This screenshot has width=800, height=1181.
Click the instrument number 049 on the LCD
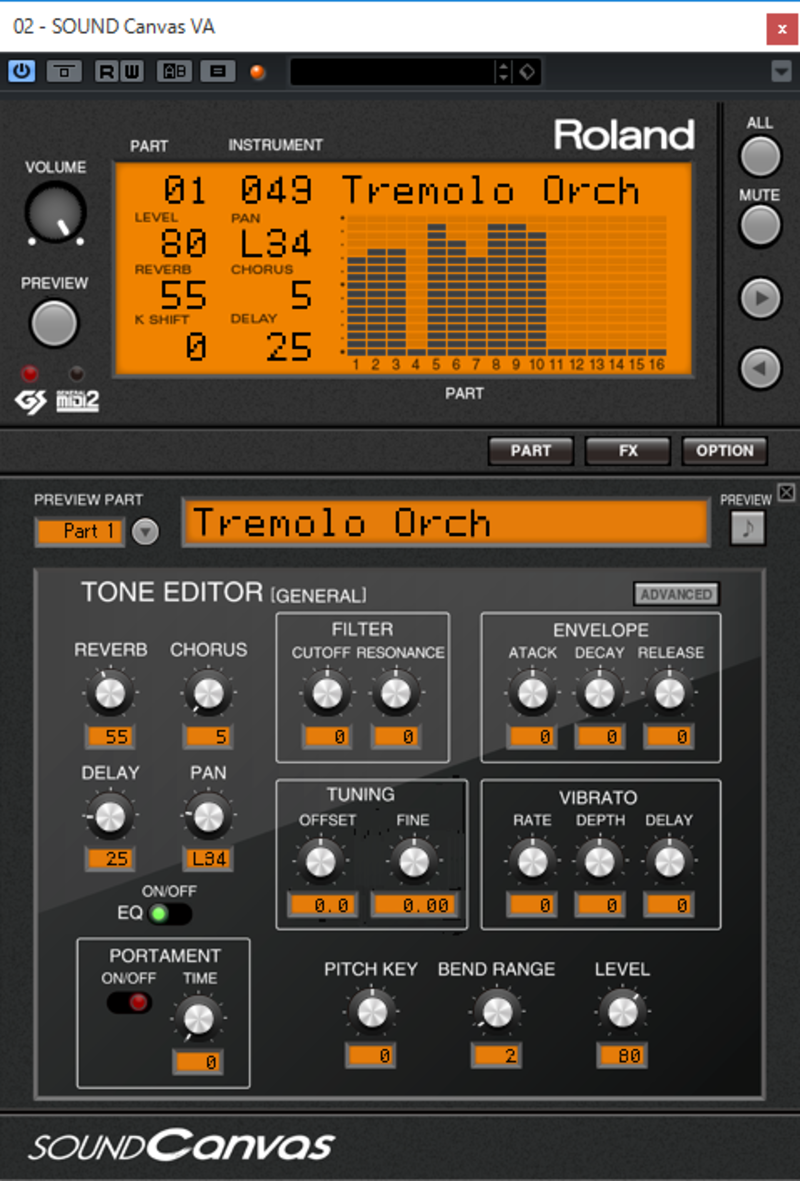point(276,191)
